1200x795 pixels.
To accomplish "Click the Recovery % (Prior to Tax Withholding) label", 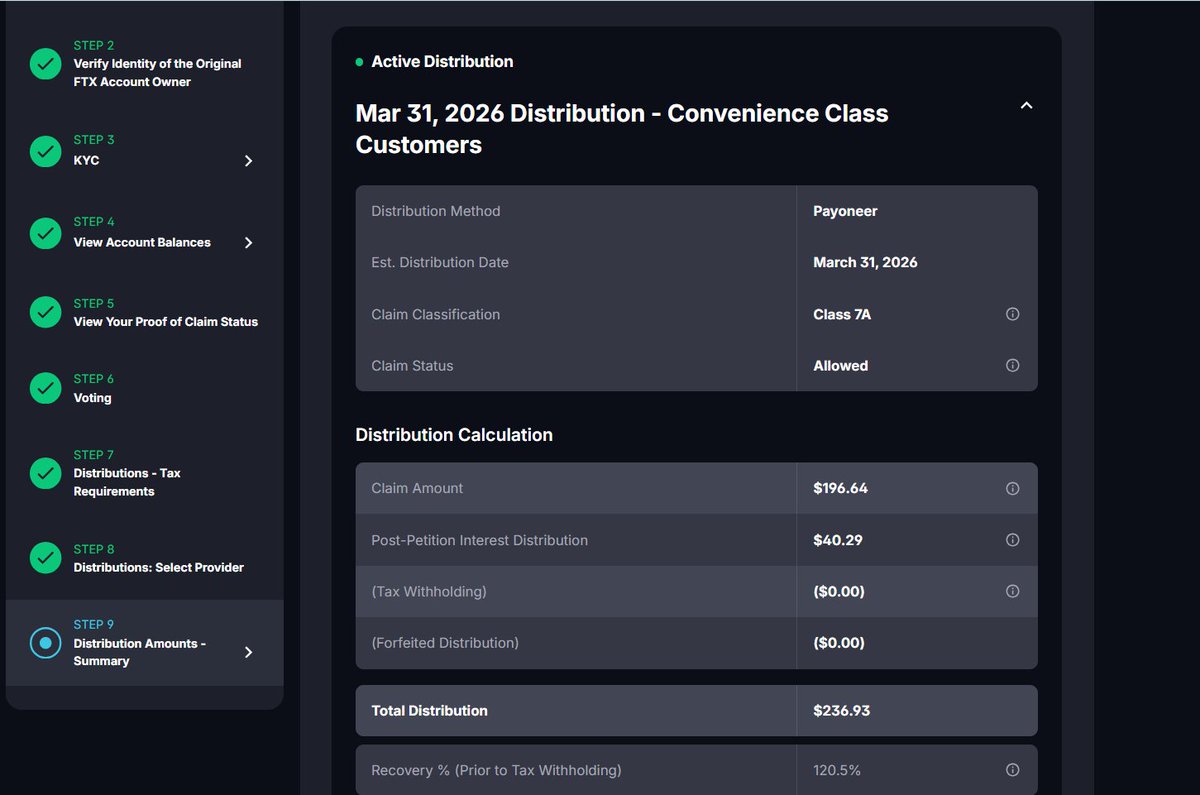I will 496,770.
